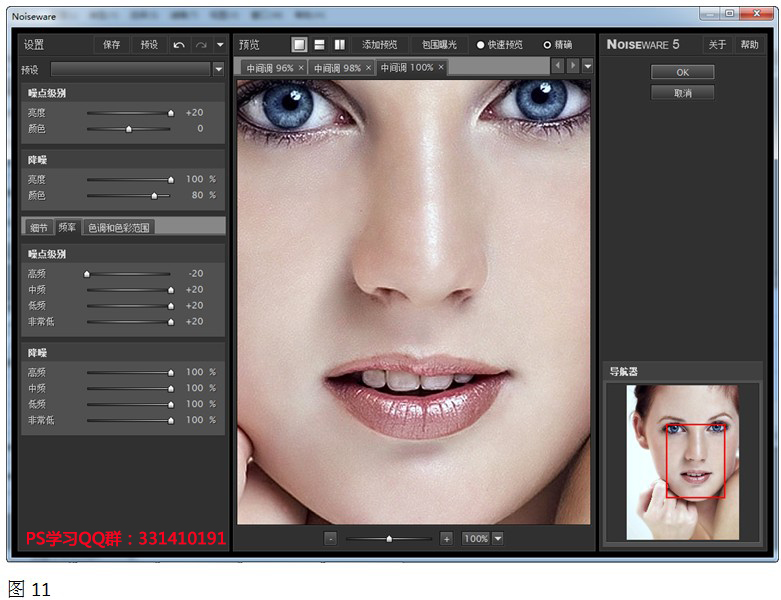The width and height of the screenshot is (781, 600).
Task: Open the 帮助 help button
Action: pos(749,45)
